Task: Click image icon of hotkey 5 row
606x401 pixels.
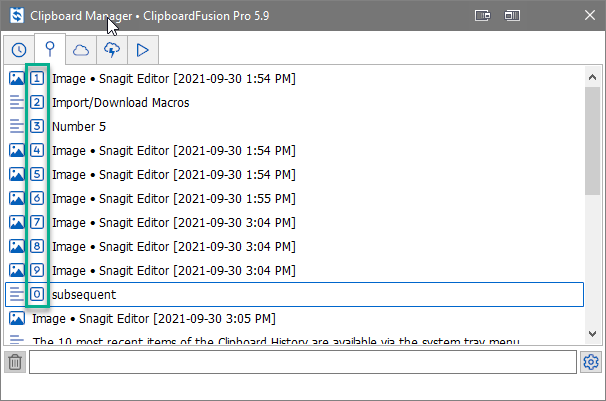Action: click(x=17, y=174)
